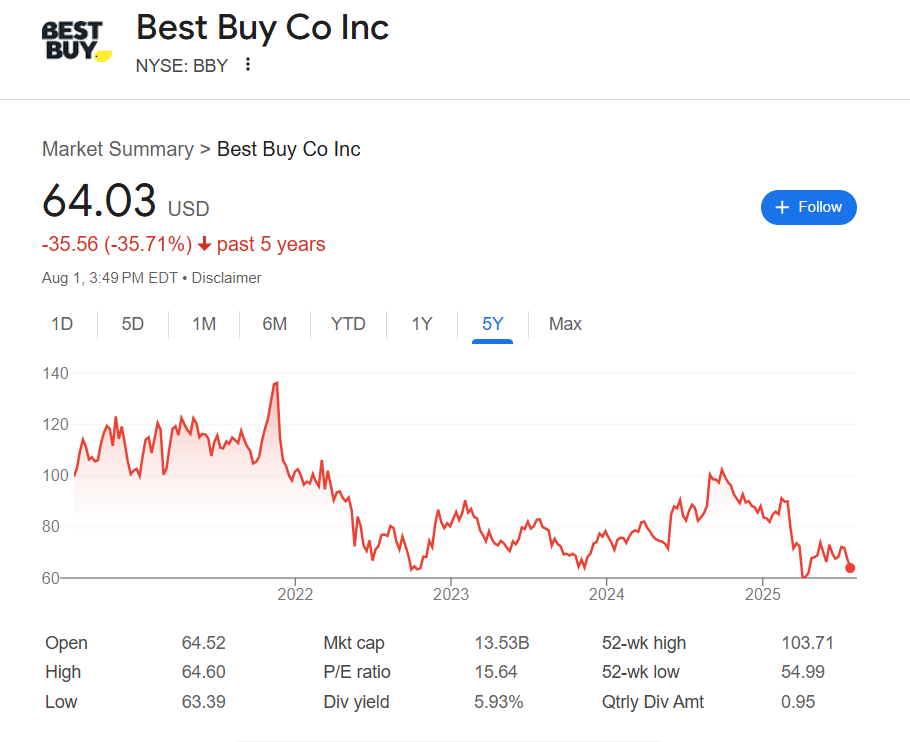Click the Best Buy Co Inc title heading

click(262, 28)
